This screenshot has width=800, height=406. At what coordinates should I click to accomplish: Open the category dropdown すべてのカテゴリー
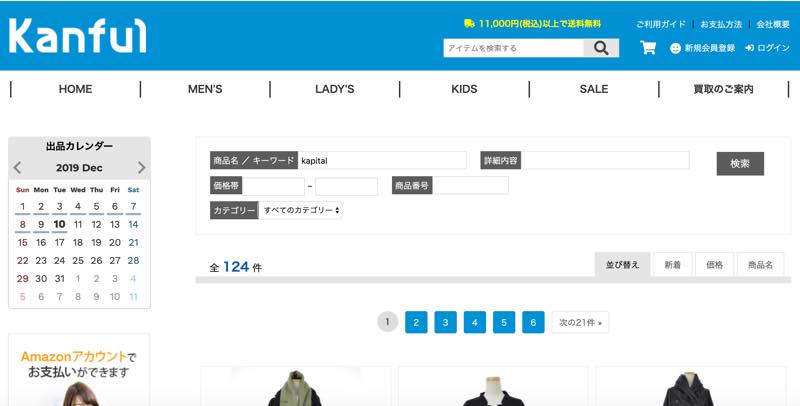(x=300, y=210)
